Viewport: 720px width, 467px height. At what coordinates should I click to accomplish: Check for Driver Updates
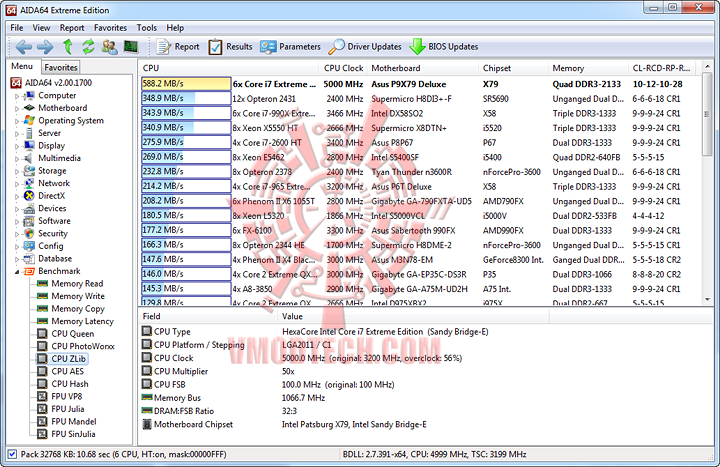[x=365, y=47]
